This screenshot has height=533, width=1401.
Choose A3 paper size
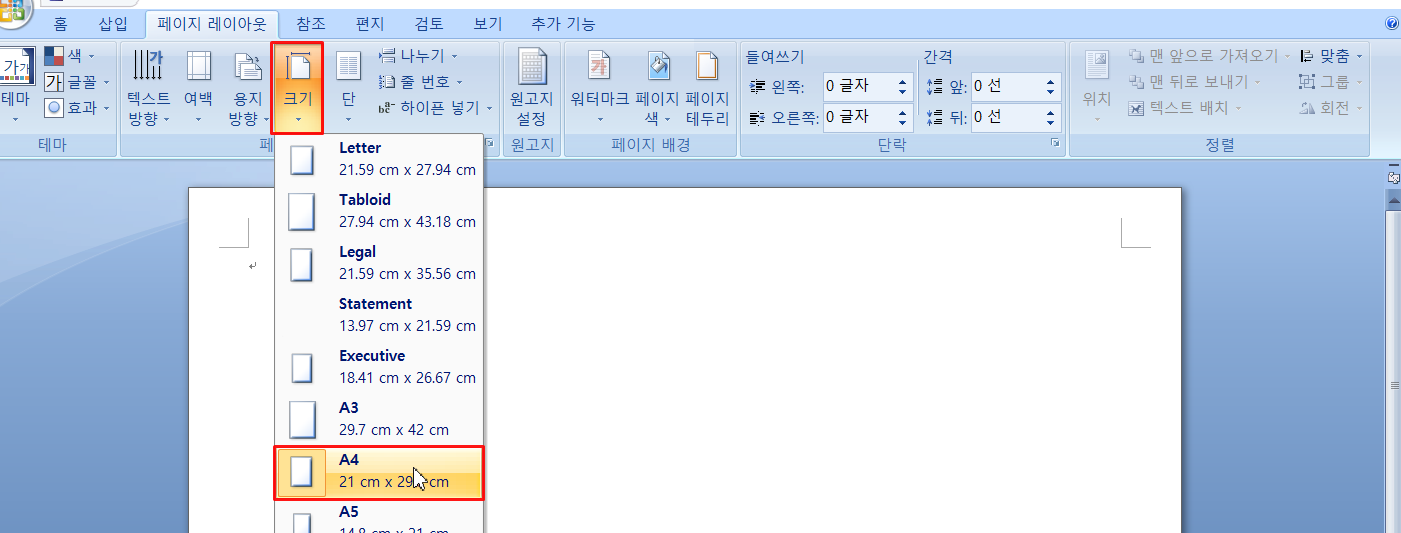click(x=380, y=419)
